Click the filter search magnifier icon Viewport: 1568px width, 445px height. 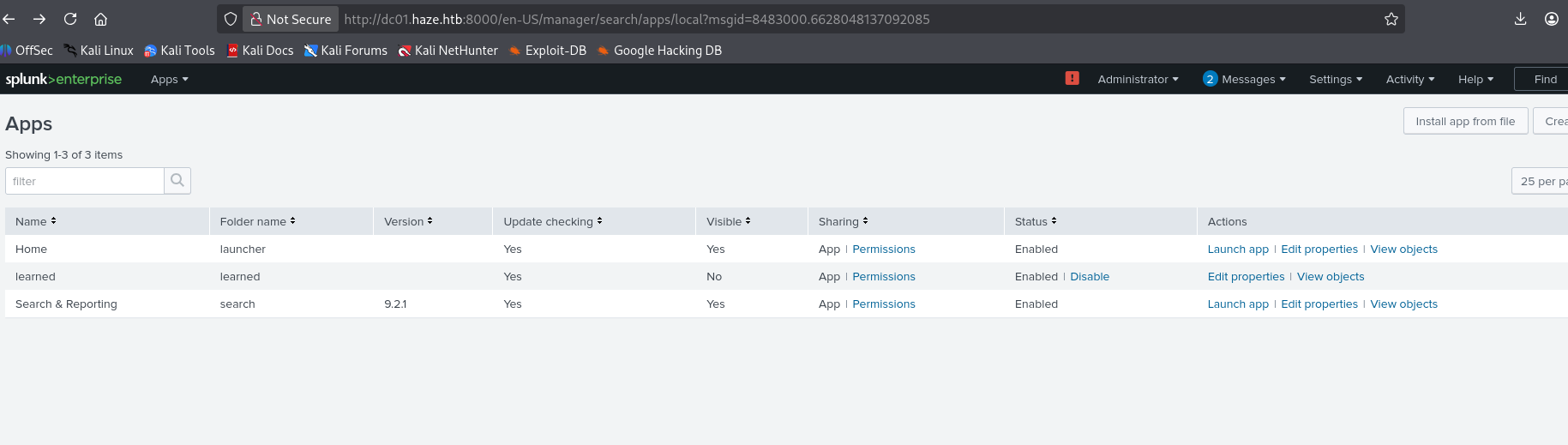point(177,181)
